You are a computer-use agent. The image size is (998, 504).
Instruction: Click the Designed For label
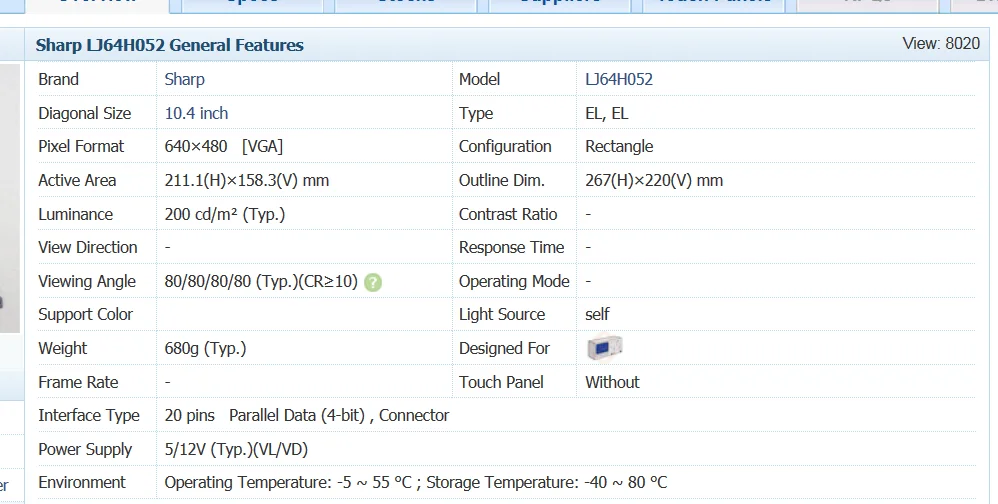504,349
